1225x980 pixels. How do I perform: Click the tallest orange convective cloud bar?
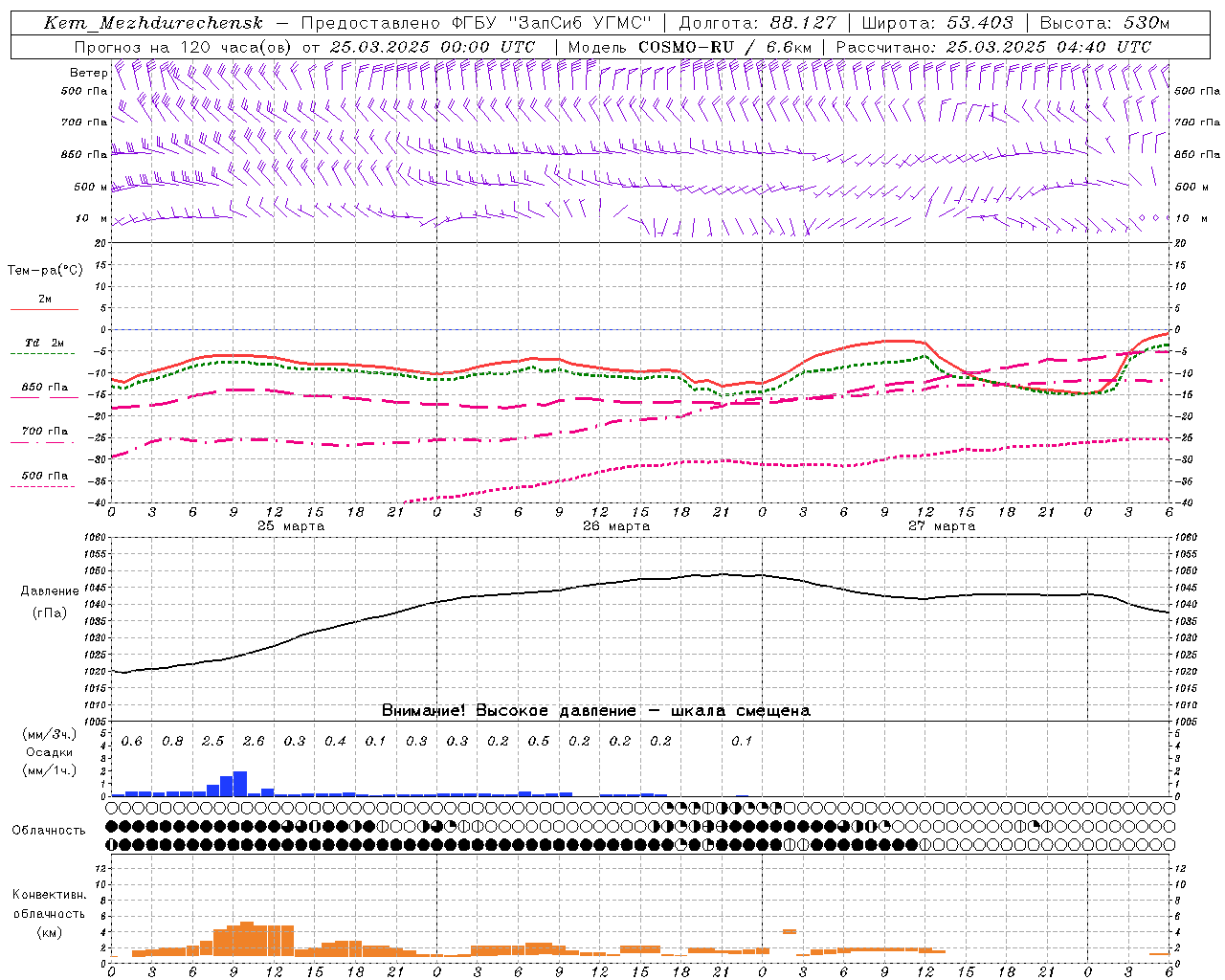coord(247,939)
